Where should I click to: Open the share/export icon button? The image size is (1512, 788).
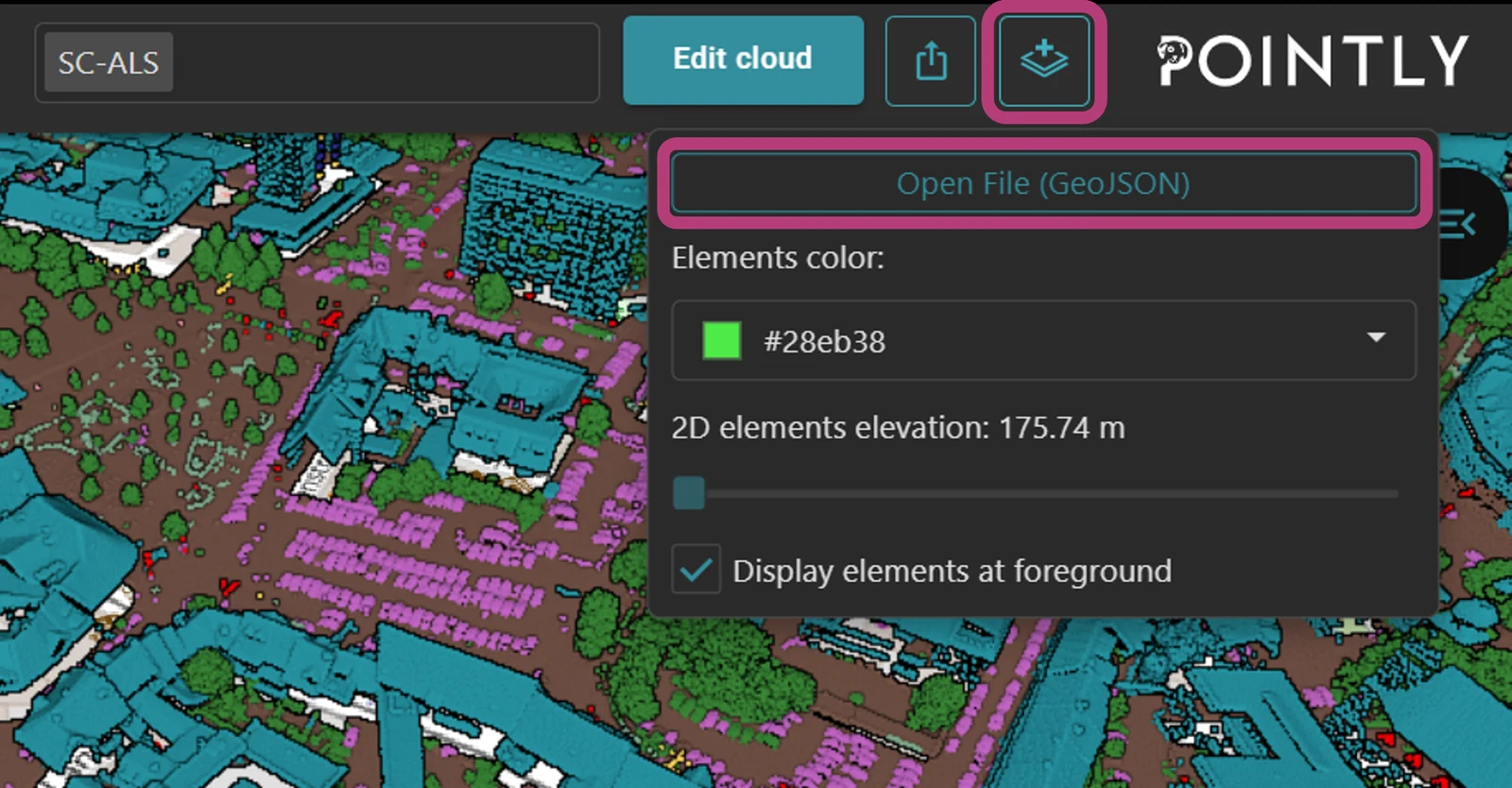(x=931, y=61)
